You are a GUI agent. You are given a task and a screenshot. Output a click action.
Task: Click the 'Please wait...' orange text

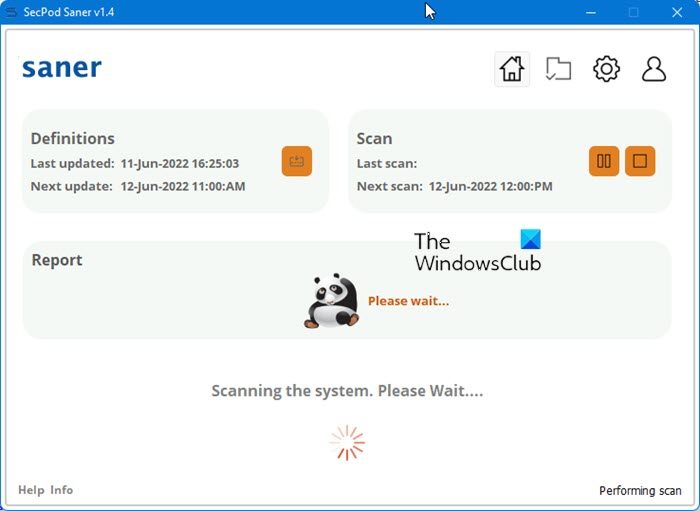click(x=408, y=301)
